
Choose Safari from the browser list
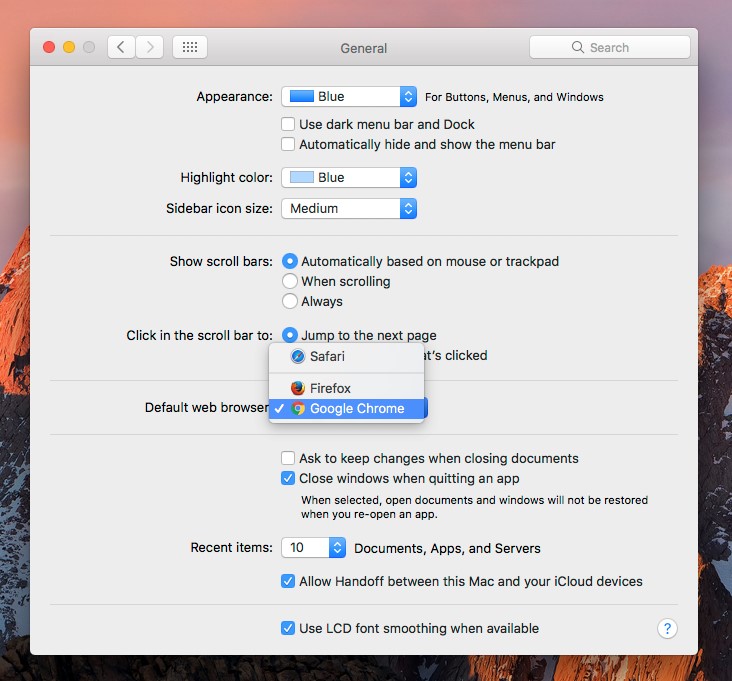click(327, 356)
